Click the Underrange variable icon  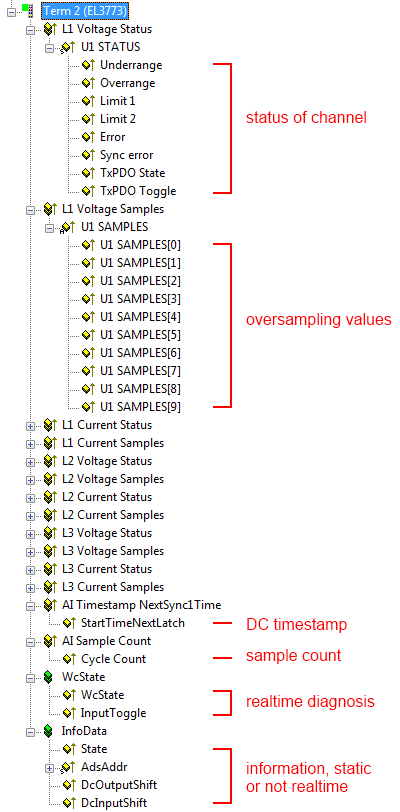coord(88,65)
